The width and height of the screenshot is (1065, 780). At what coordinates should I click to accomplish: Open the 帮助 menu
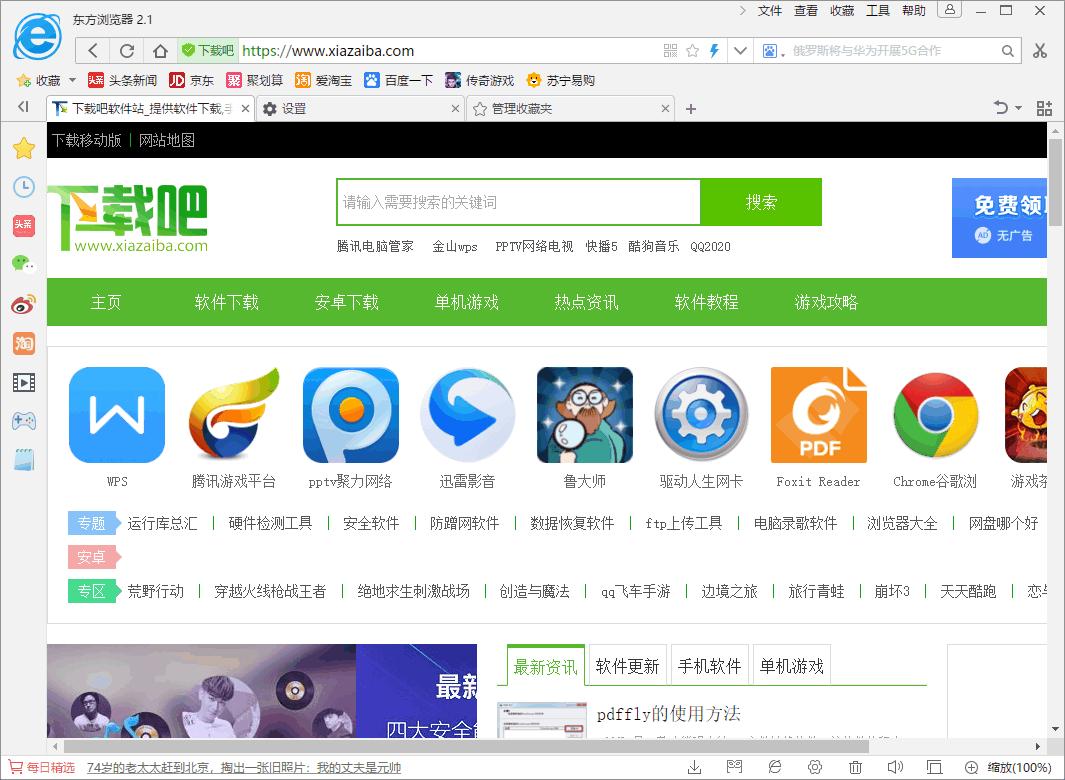(914, 10)
